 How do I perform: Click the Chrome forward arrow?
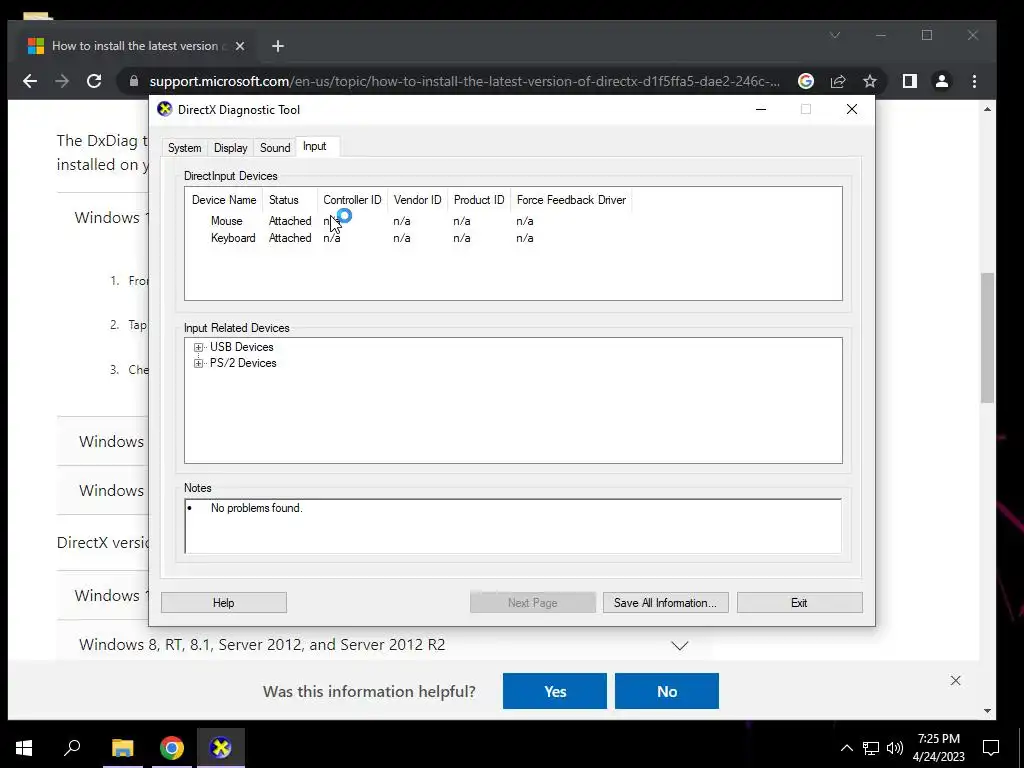click(62, 81)
